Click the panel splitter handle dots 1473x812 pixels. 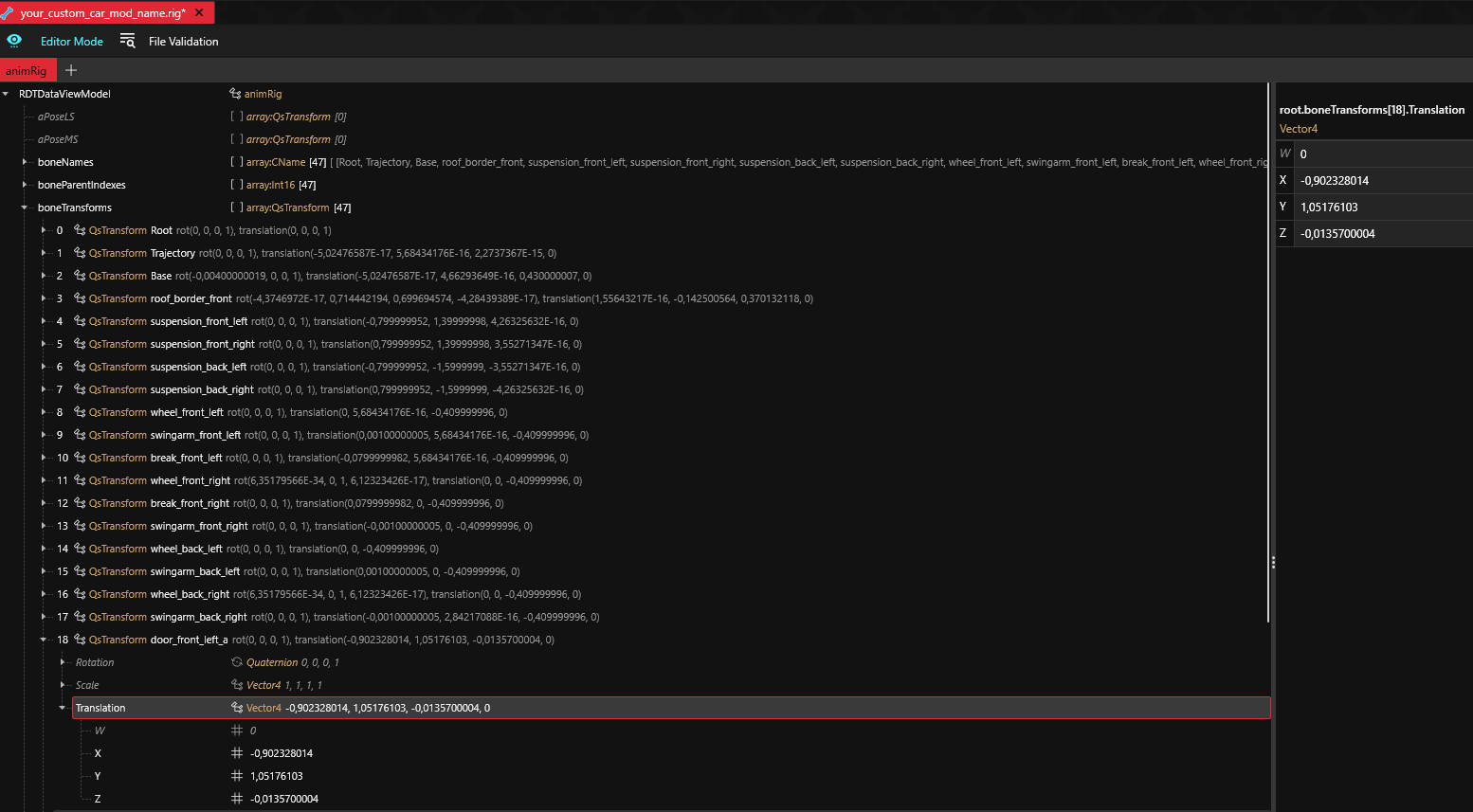click(x=1273, y=562)
